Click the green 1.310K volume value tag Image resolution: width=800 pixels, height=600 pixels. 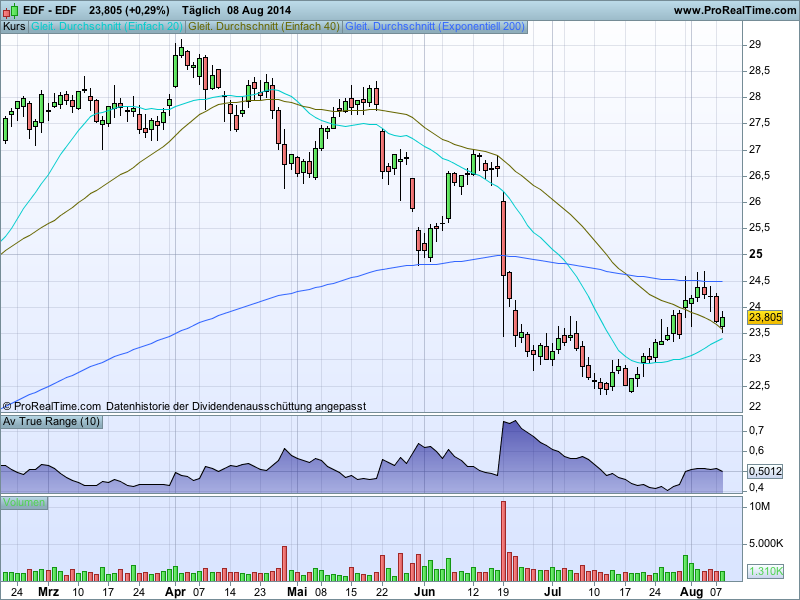(765, 571)
